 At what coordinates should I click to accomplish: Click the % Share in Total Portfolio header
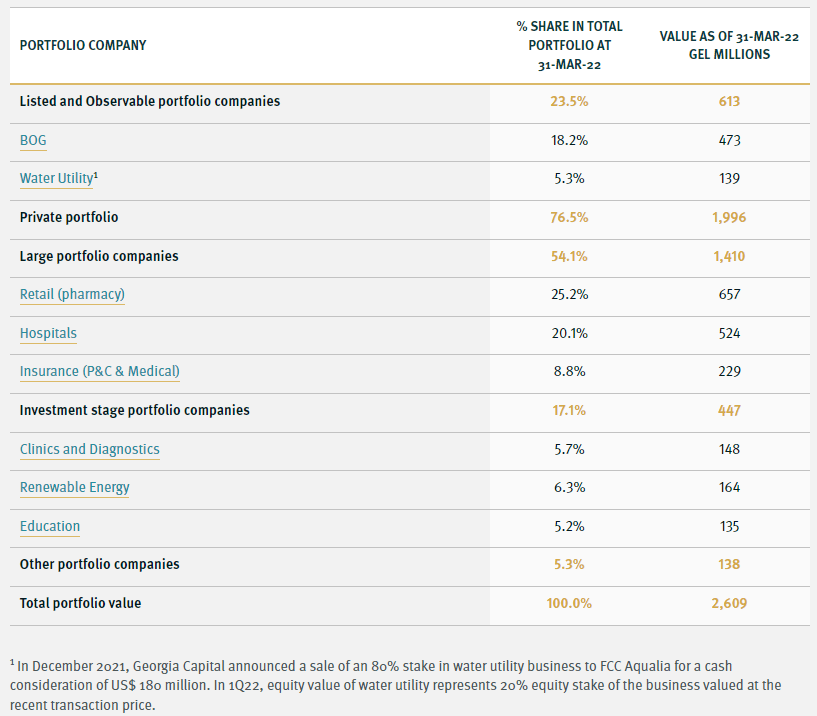570,46
